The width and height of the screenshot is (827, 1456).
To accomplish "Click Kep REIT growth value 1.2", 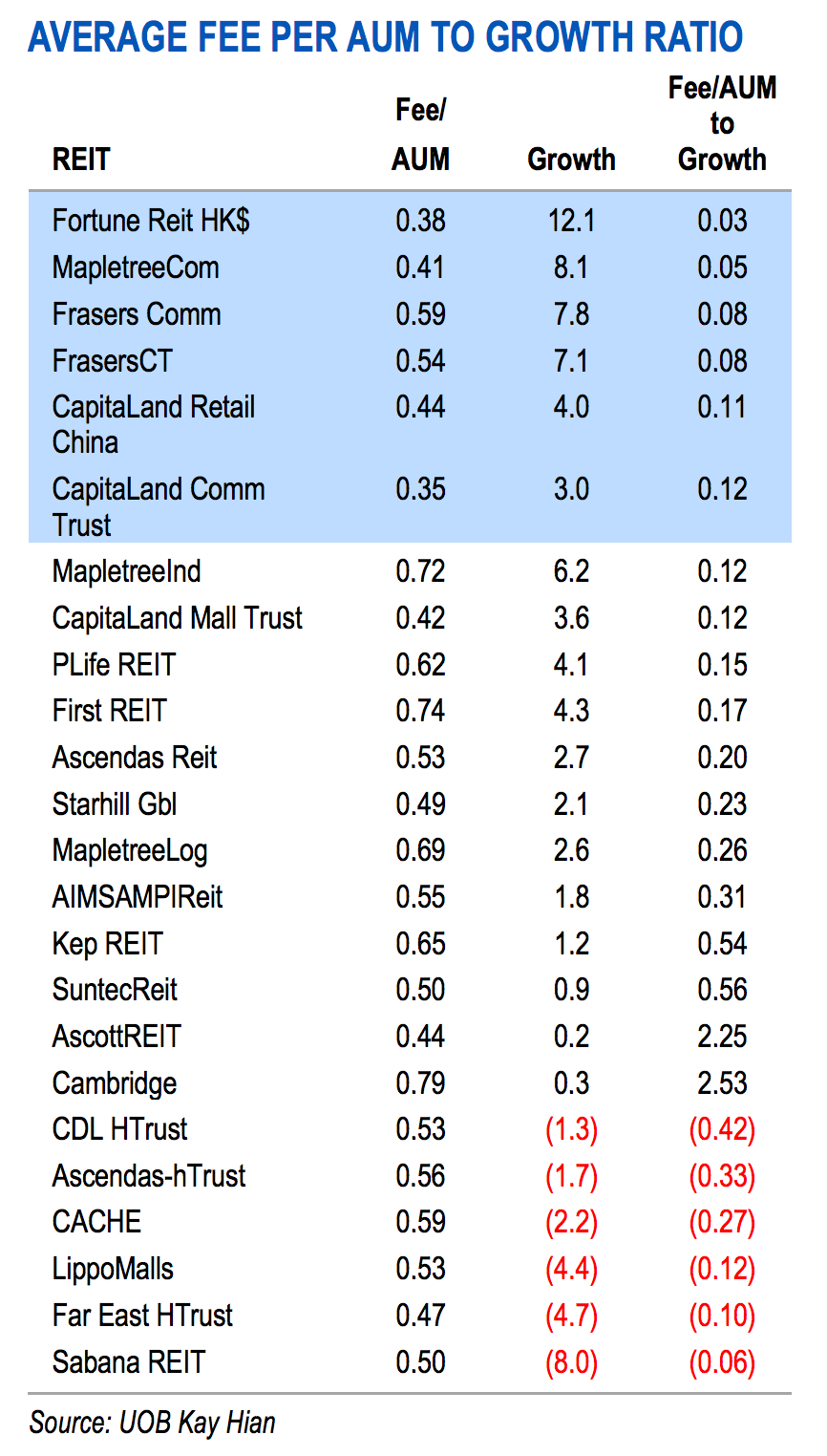I will (x=571, y=944).
